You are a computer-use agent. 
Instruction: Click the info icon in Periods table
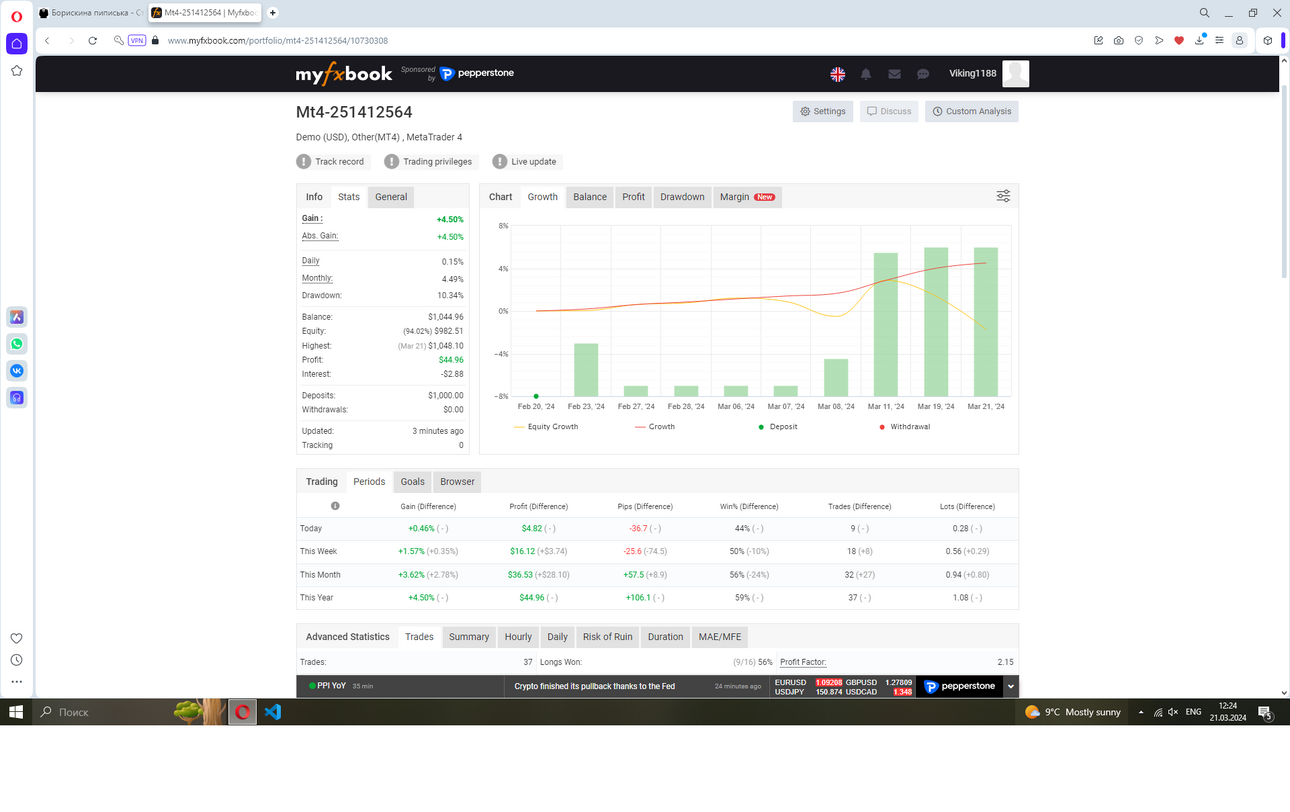[x=335, y=506]
